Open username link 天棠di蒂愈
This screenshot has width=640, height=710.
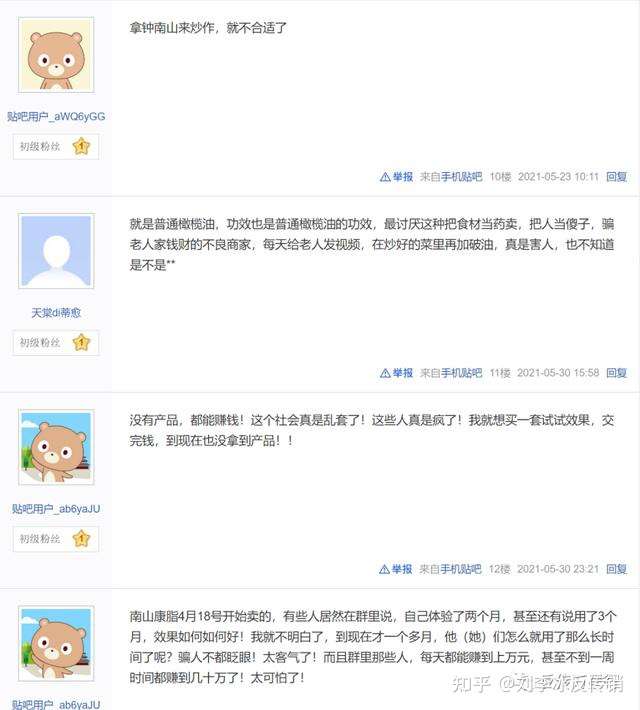[x=56, y=312]
